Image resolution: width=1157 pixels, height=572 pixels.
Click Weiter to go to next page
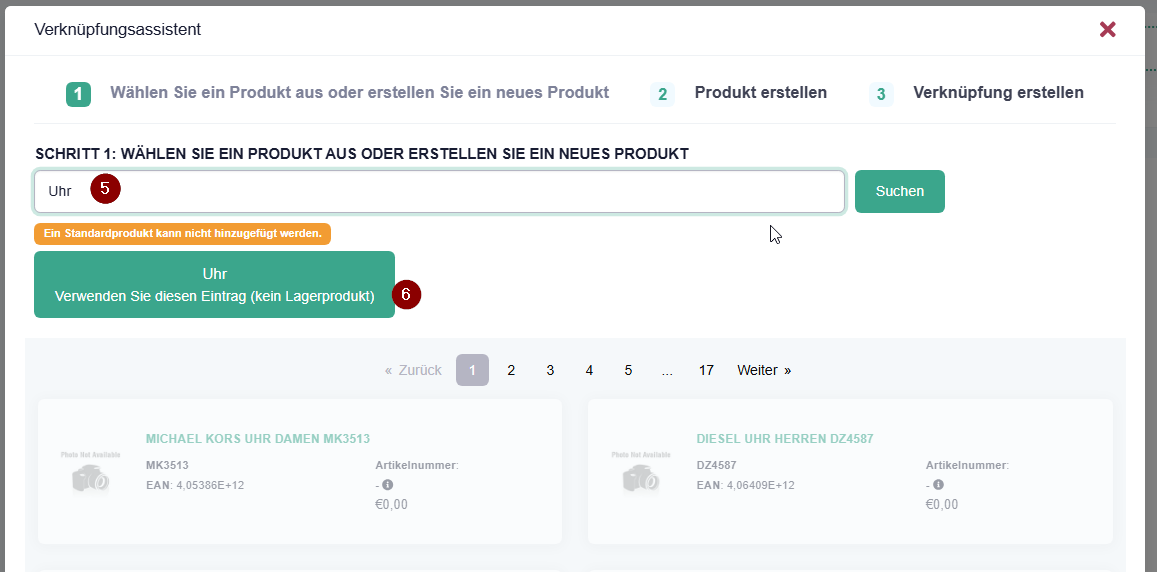pyautogui.click(x=764, y=370)
